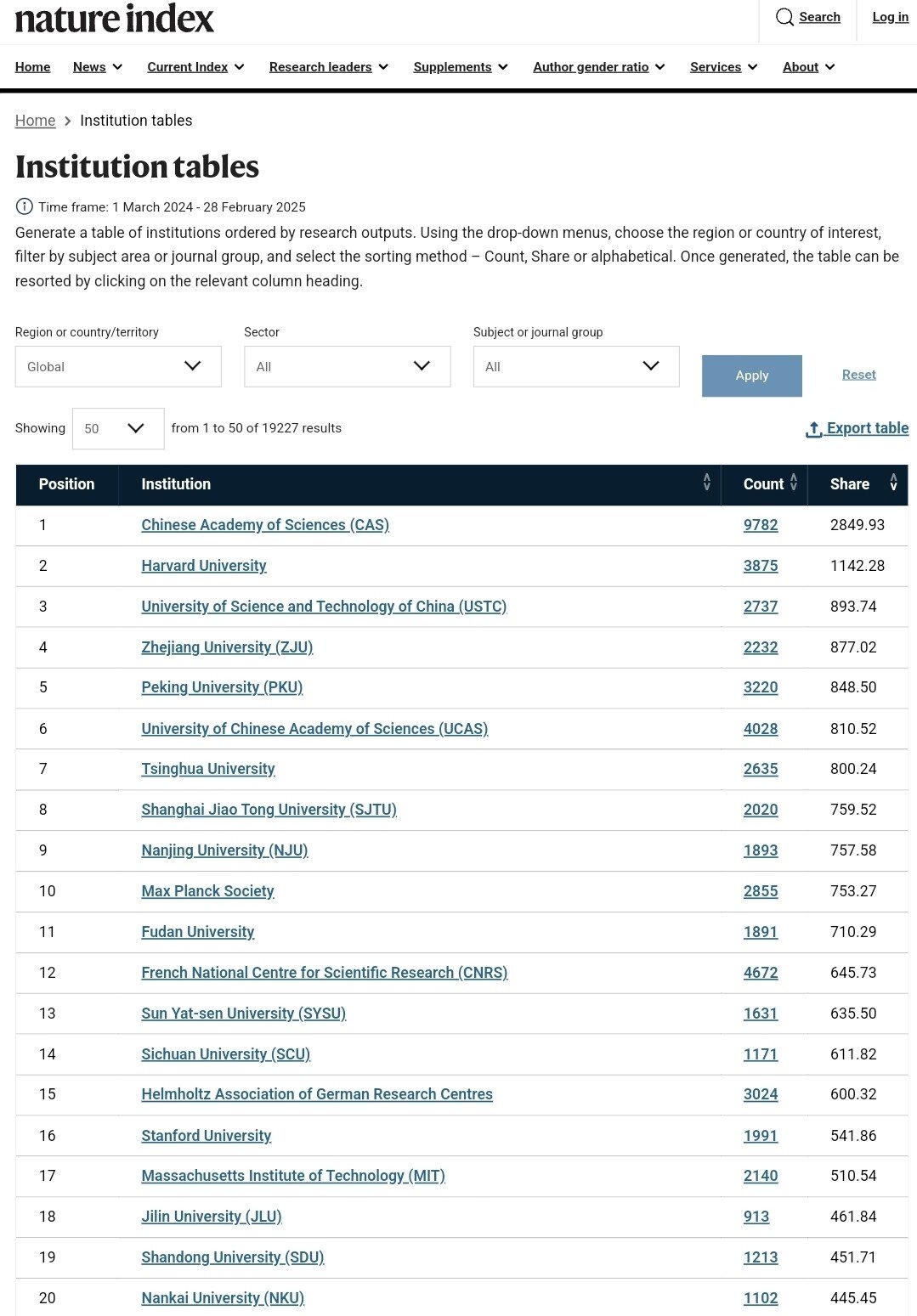
Task: Open Region or country/territory dropdown
Action: [x=118, y=366]
